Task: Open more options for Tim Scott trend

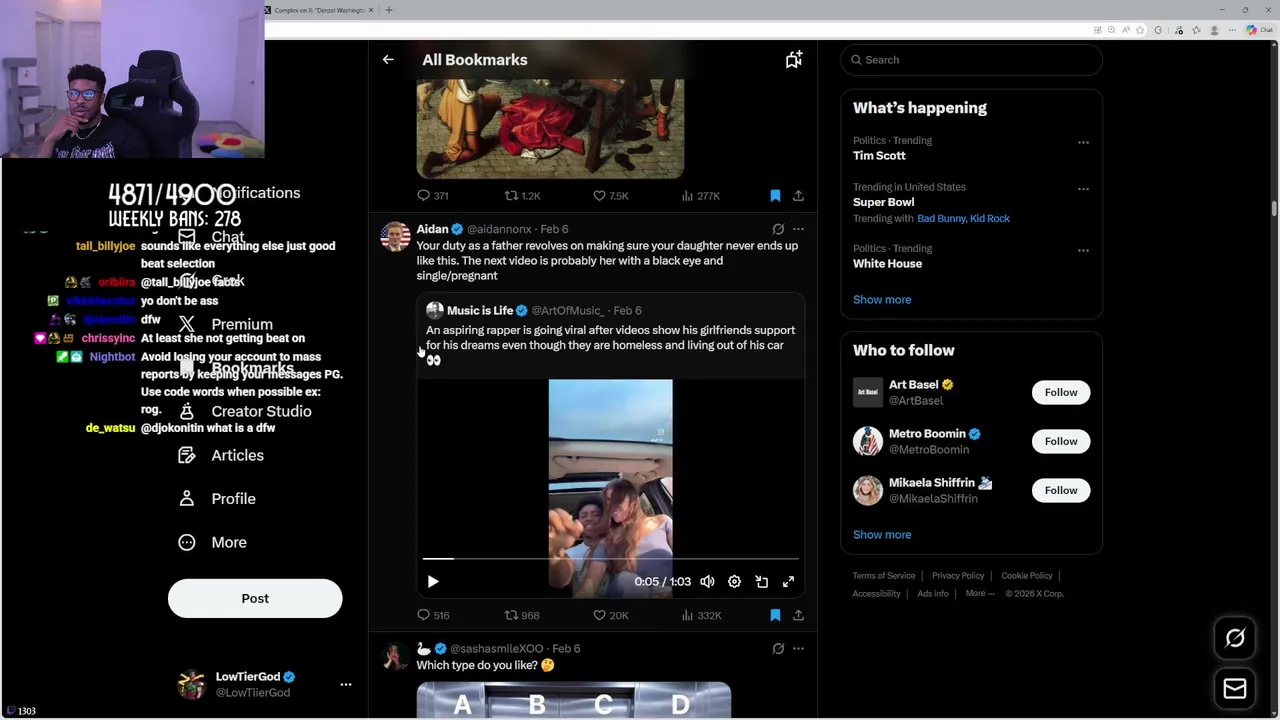Action: pos(1083,142)
